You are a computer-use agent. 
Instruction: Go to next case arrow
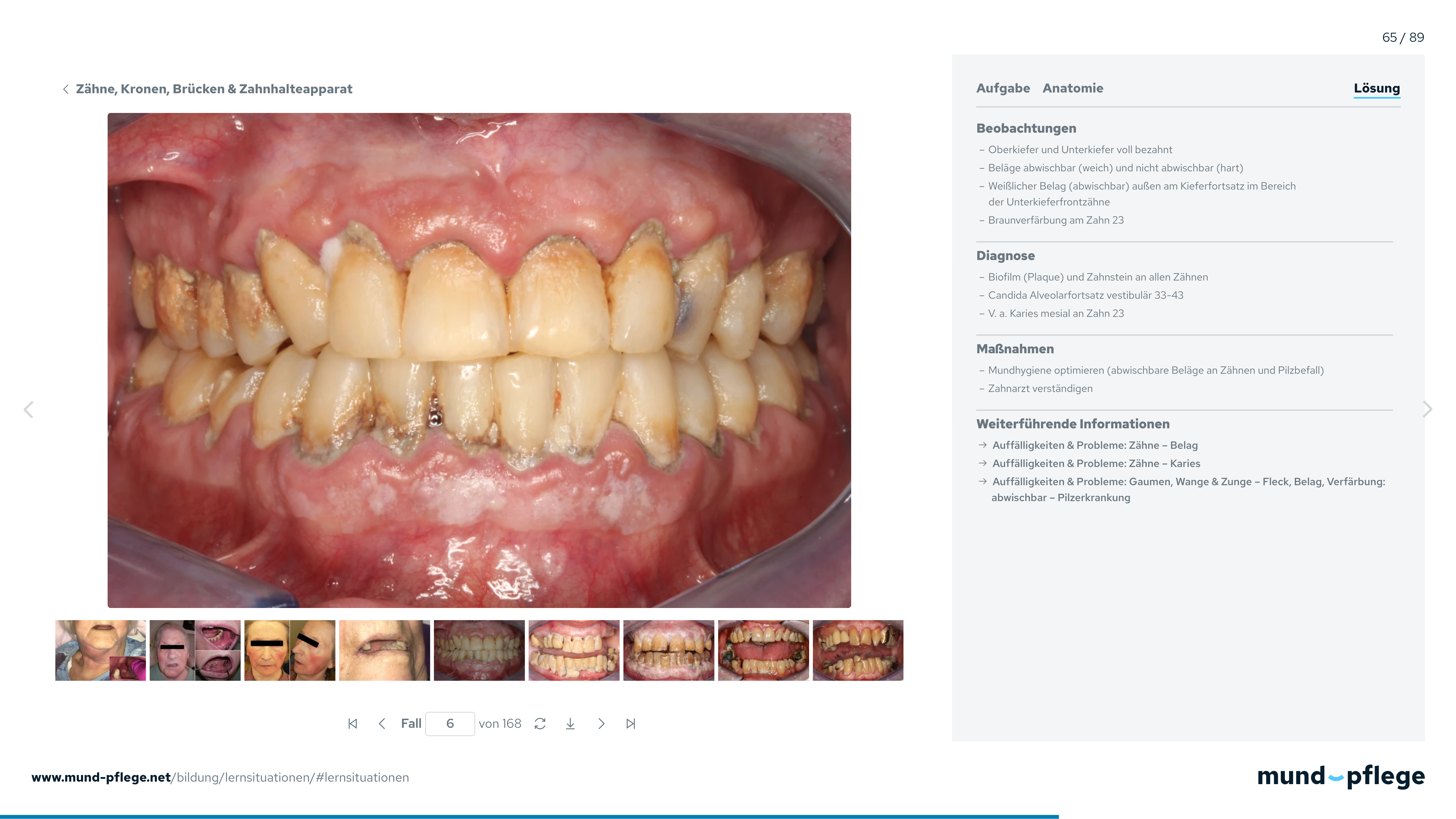point(601,723)
